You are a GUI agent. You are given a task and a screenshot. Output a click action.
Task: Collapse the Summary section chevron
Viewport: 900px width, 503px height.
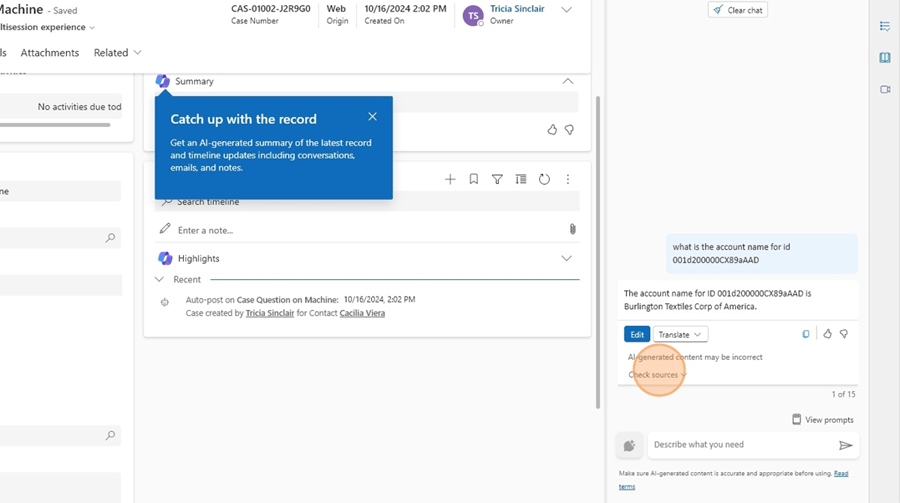pos(567,81)
